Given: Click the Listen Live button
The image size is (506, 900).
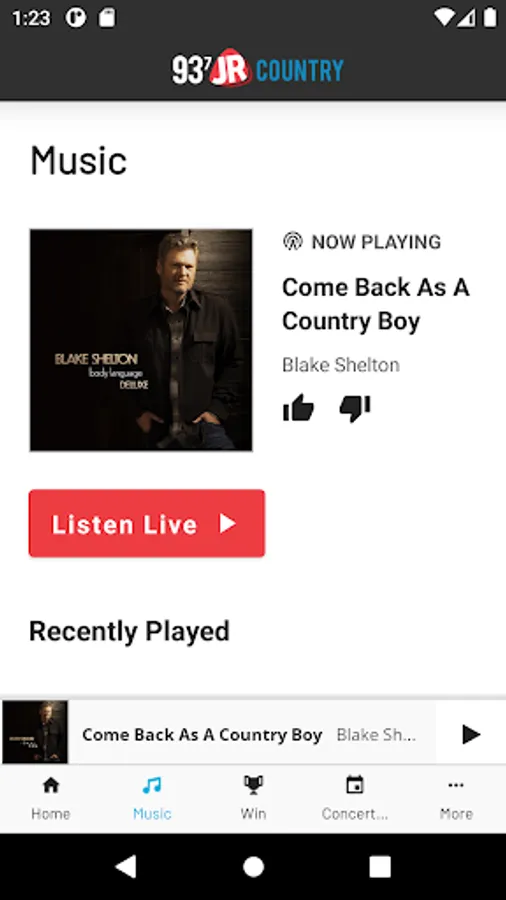Looking at the screenshot, I should pyautogui.click(x=147, y=523).
